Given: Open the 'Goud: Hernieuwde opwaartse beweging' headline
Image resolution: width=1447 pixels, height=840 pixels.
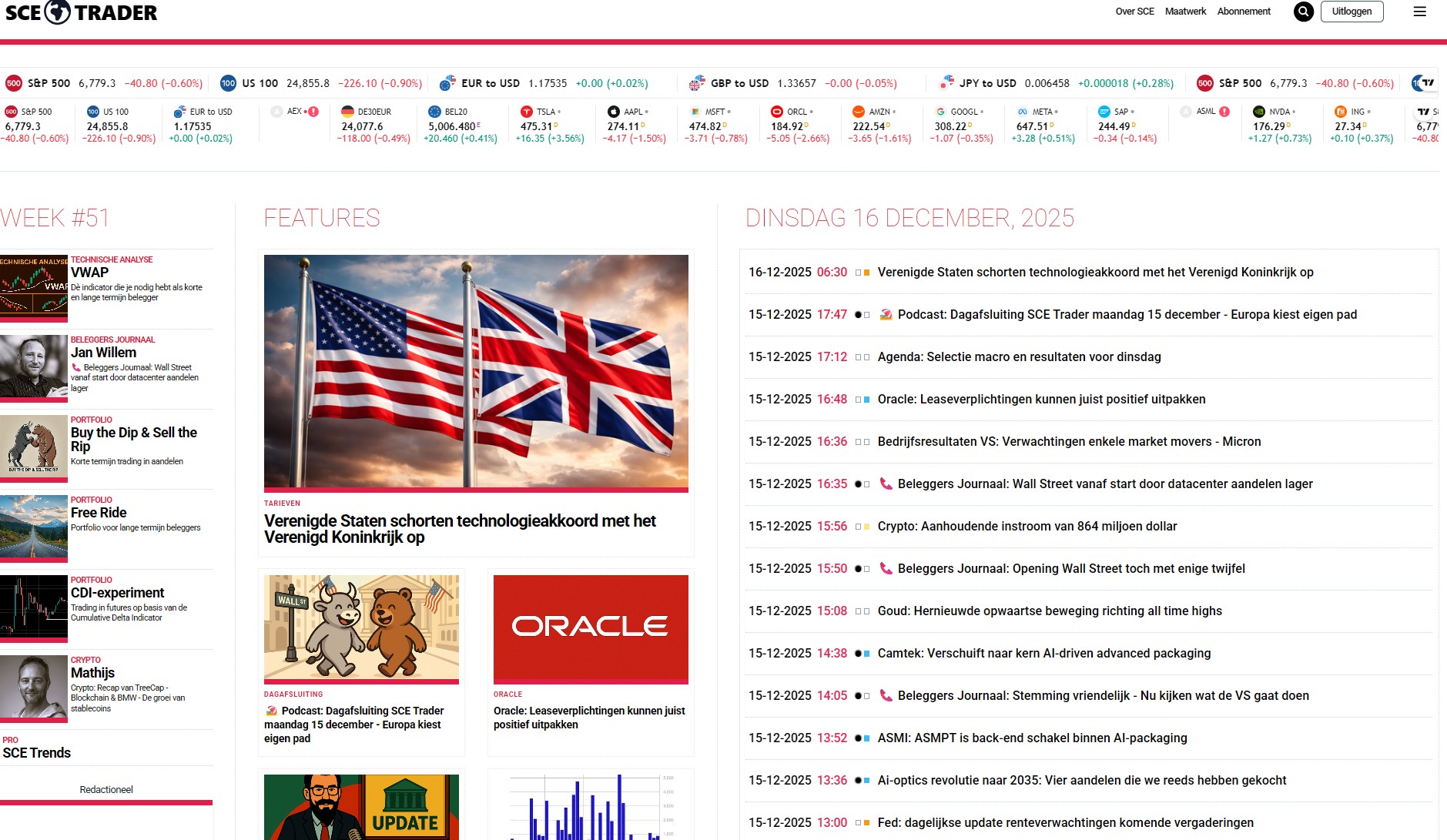Looking at the screenshot, I should tap(1050, 611).
